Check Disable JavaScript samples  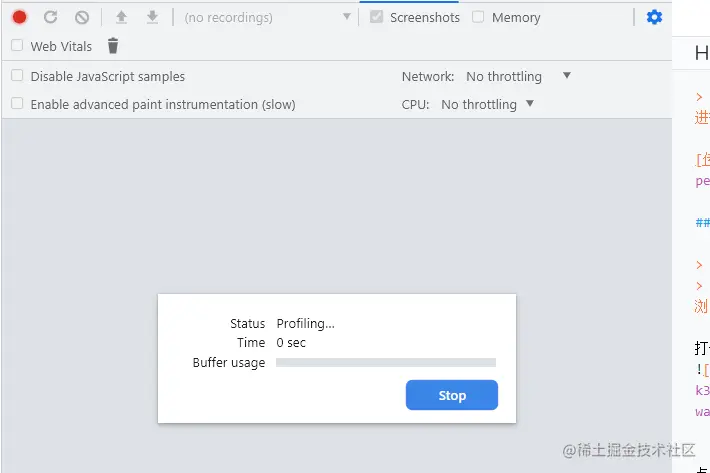17,75
